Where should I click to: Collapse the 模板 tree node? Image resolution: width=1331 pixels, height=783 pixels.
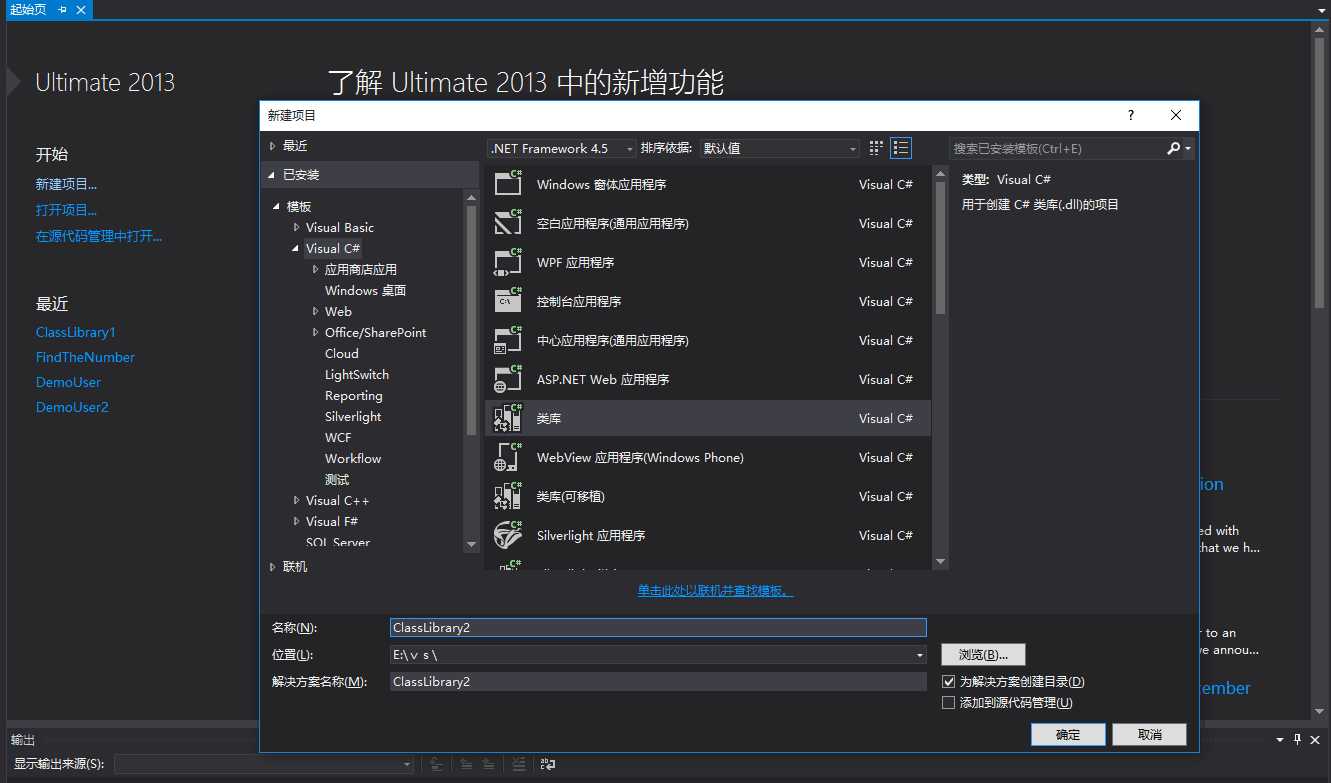pos(277,206)
